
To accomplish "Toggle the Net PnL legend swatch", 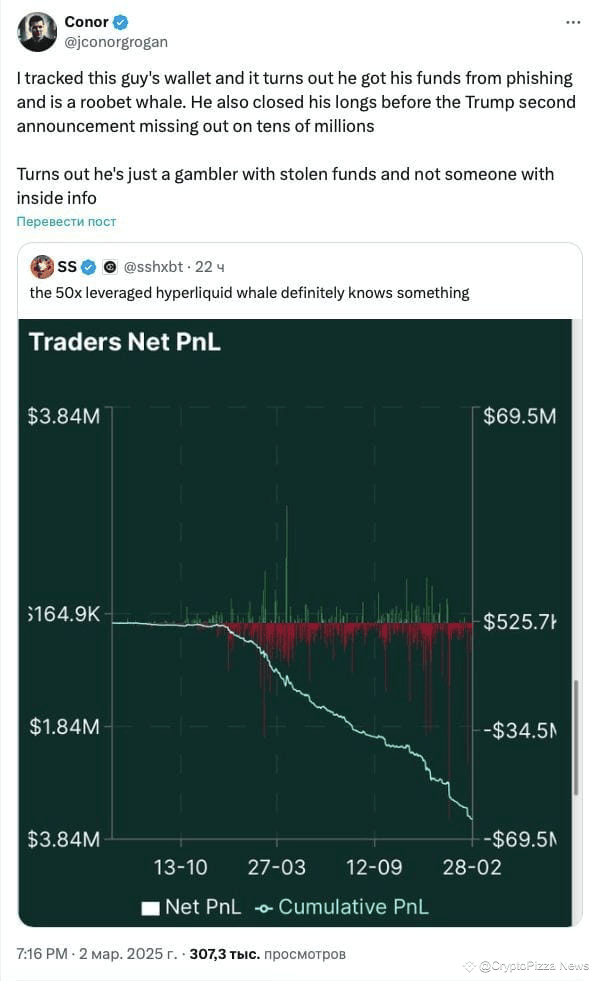I will coord(150,908).
